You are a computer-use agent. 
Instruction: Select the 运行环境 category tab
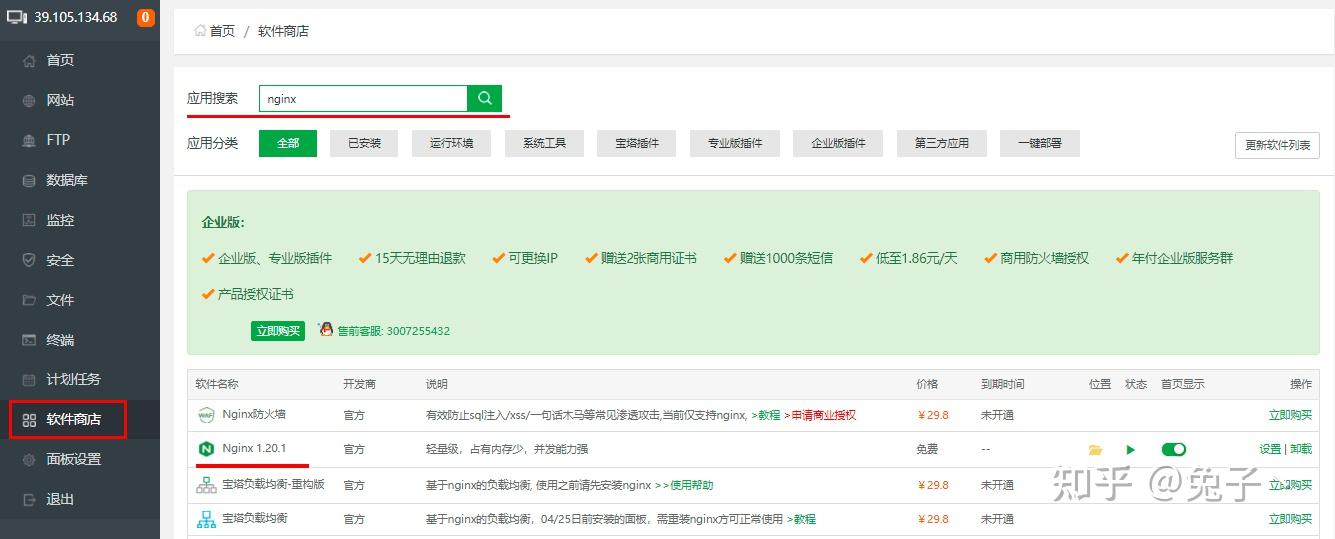click(x=452, y=143)
